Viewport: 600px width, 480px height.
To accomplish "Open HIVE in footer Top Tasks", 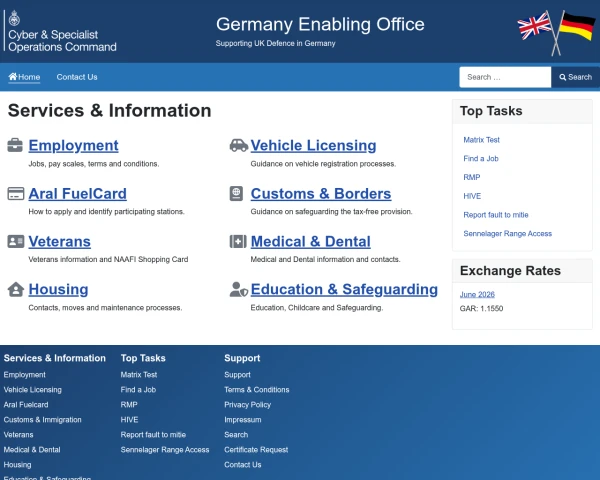I will [x=129, y=420].
